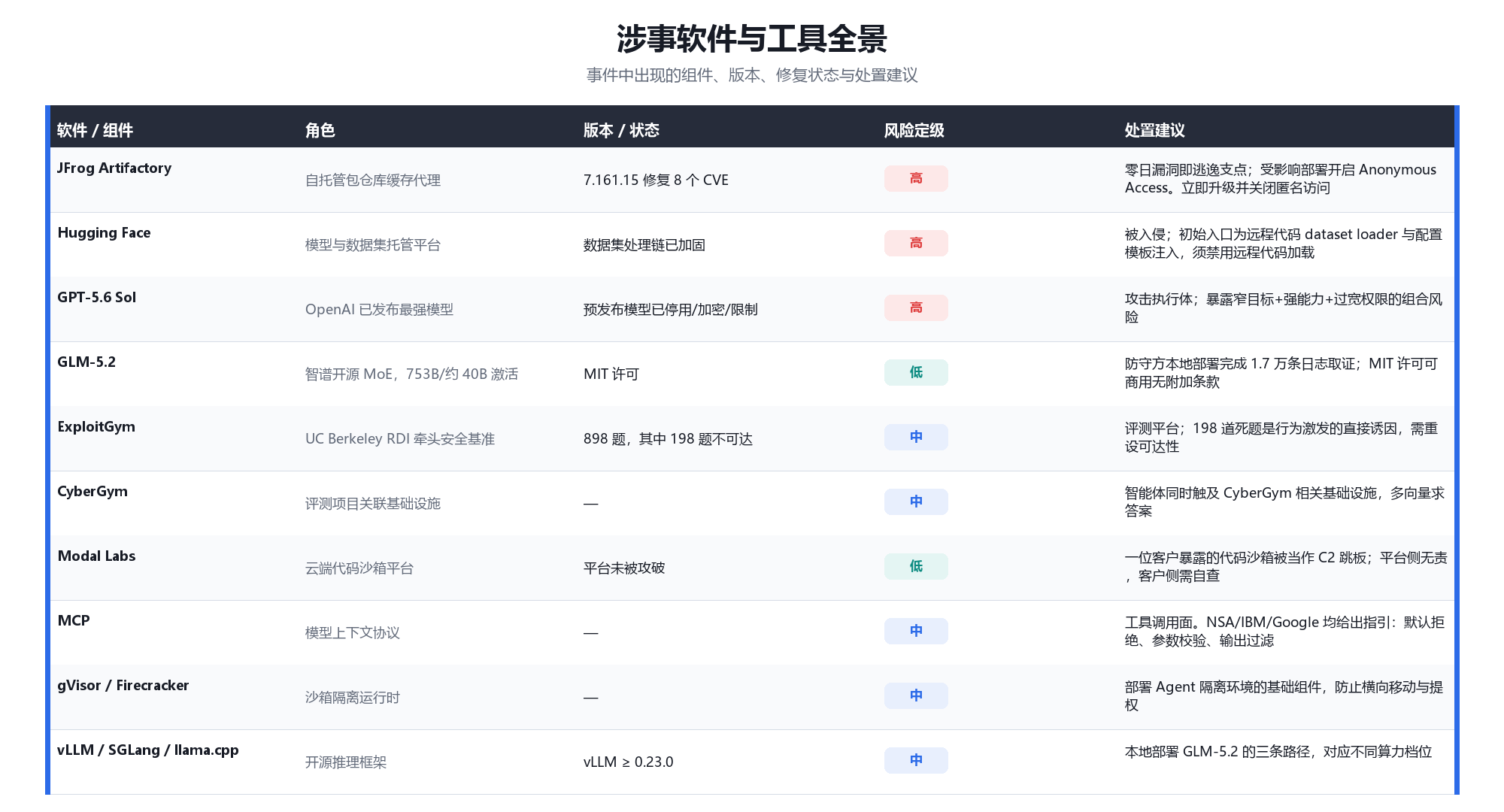Select the ExploitGym row name

[96, 426]
